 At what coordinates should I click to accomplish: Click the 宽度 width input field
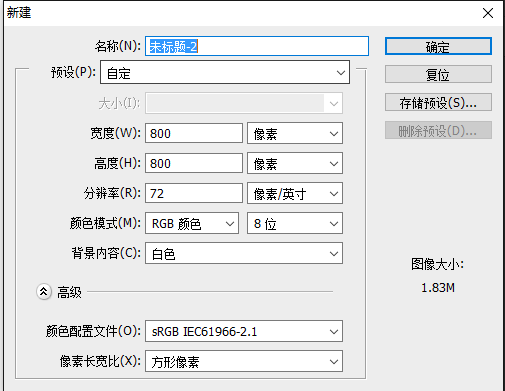pyautogui.click(x=194, y=133)
